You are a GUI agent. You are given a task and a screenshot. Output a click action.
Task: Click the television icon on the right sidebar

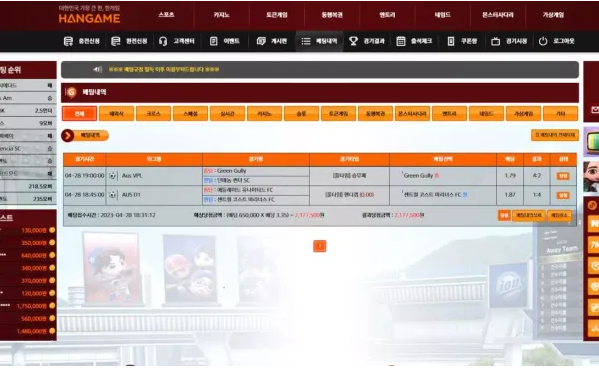click(x=592, y=141)
